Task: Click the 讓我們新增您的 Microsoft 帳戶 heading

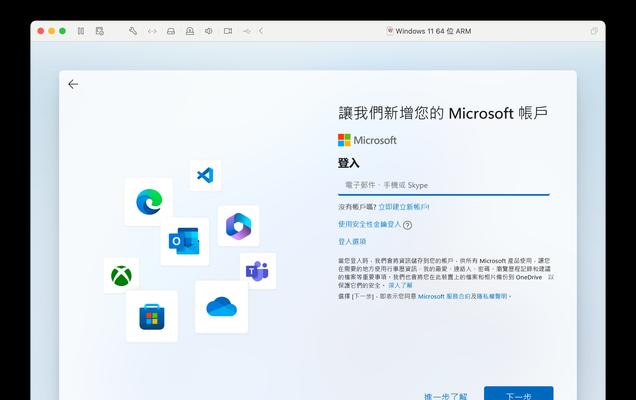Action: (x=443, y=113)
